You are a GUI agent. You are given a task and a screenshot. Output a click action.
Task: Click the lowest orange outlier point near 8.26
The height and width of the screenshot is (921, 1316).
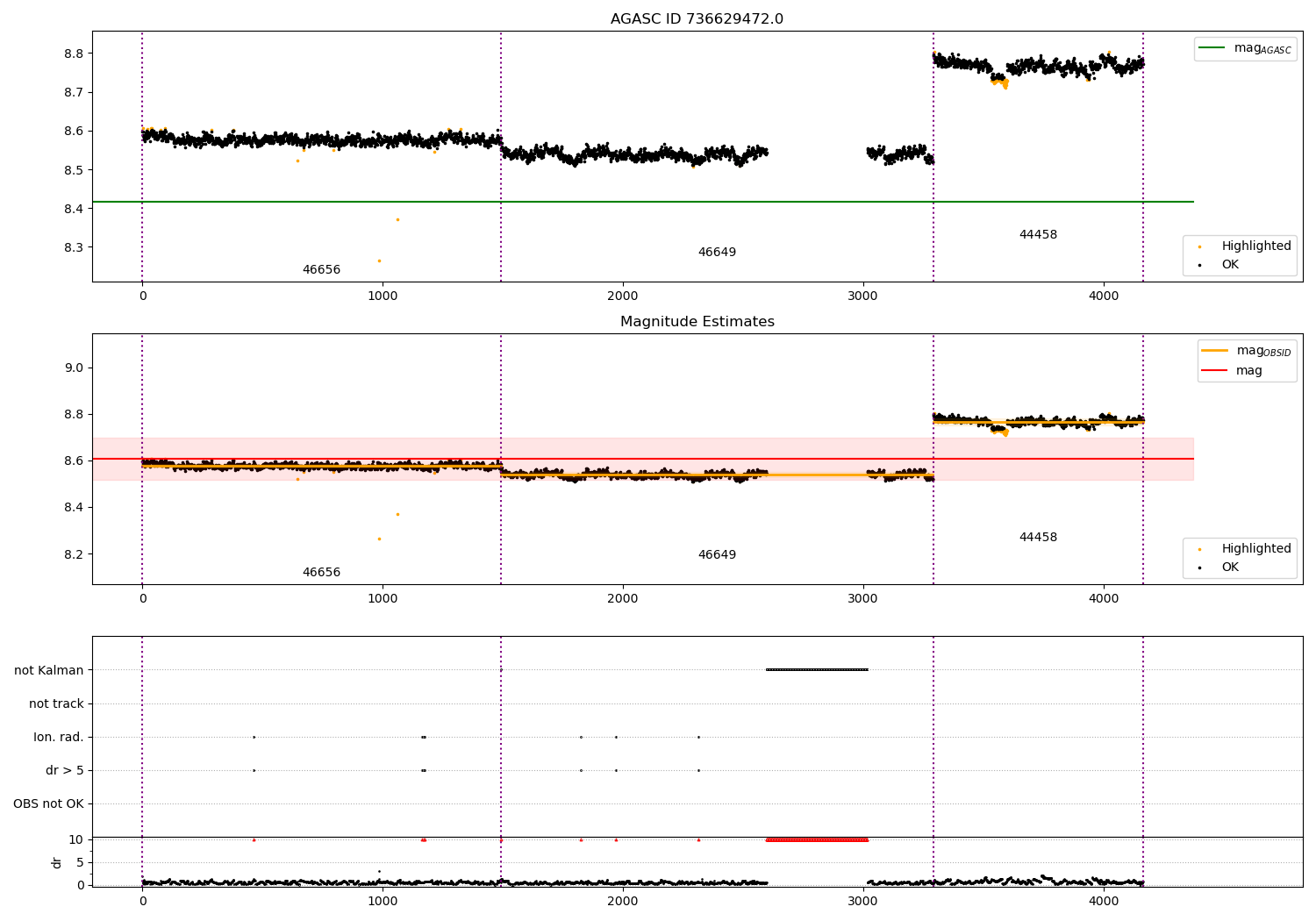click(379, 261)
